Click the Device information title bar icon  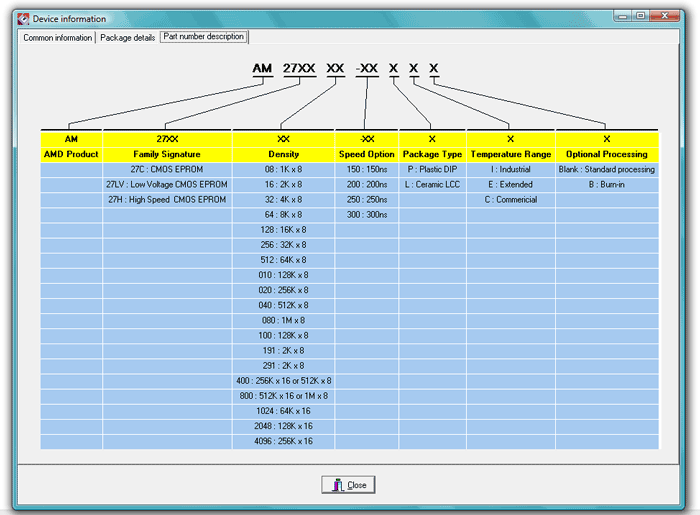(x=23, y=19)
